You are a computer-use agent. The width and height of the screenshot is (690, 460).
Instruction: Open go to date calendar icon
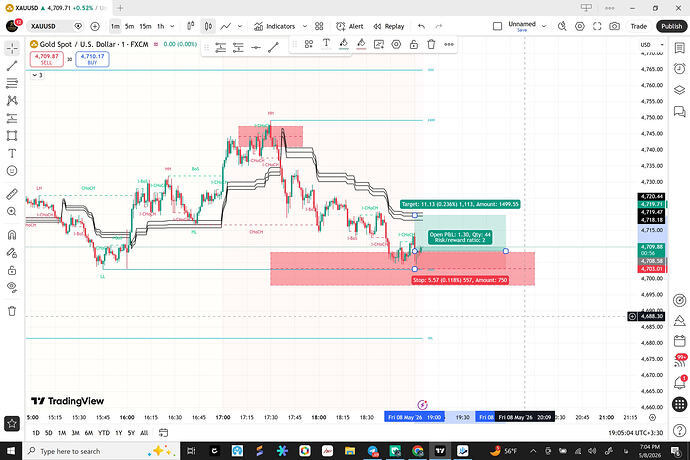[163, 433]
